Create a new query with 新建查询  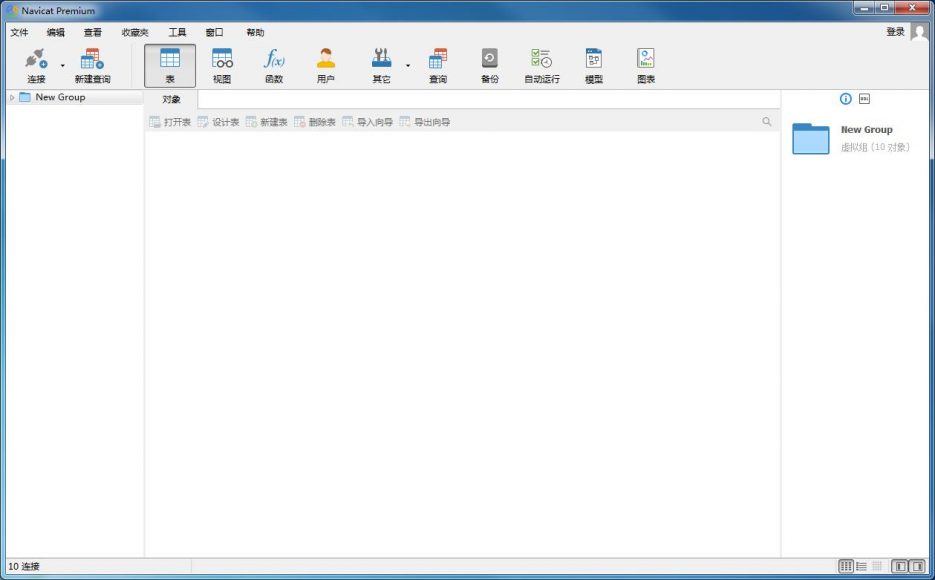(x=92, y=66)
